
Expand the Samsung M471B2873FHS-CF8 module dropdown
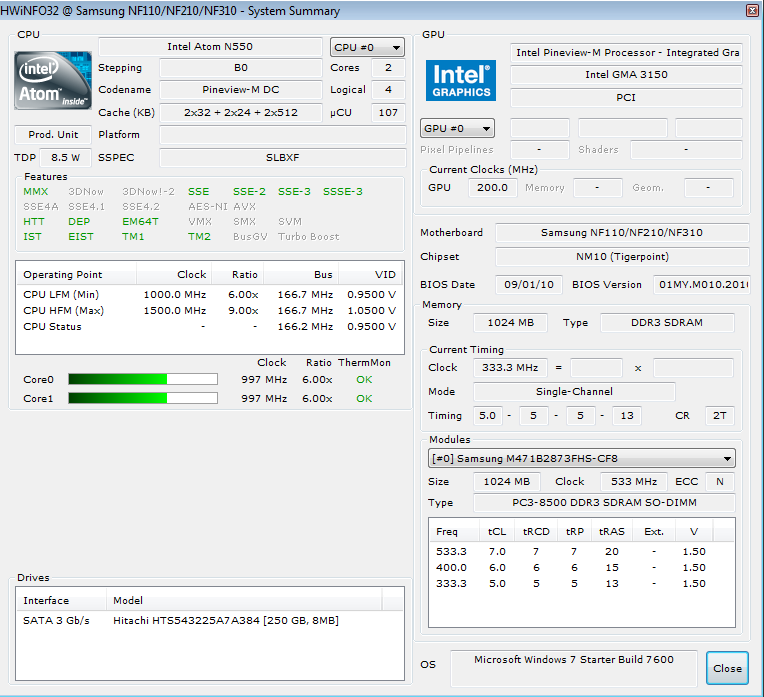(x=581, y=458)
